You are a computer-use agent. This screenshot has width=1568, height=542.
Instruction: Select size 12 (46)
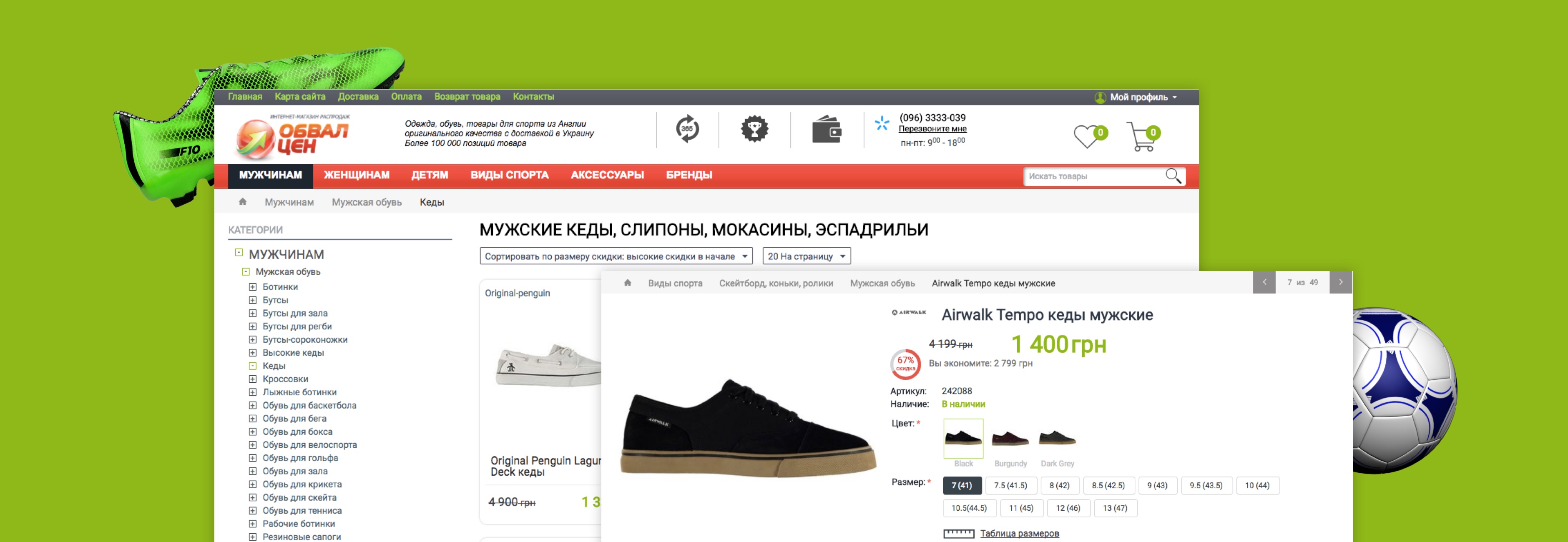1068,508
